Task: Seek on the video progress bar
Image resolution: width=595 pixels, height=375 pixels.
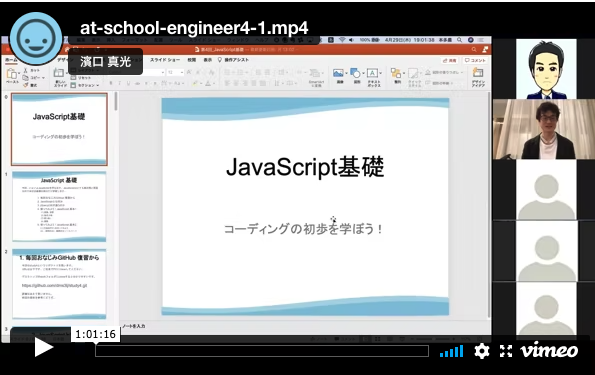Action: pyautogui.click(x=262, y=351)
